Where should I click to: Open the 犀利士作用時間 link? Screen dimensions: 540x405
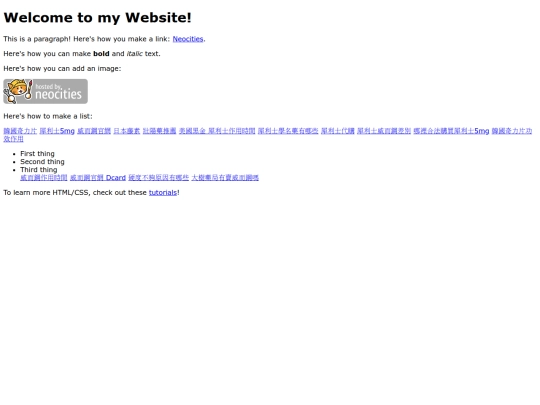tap(231, 131)
